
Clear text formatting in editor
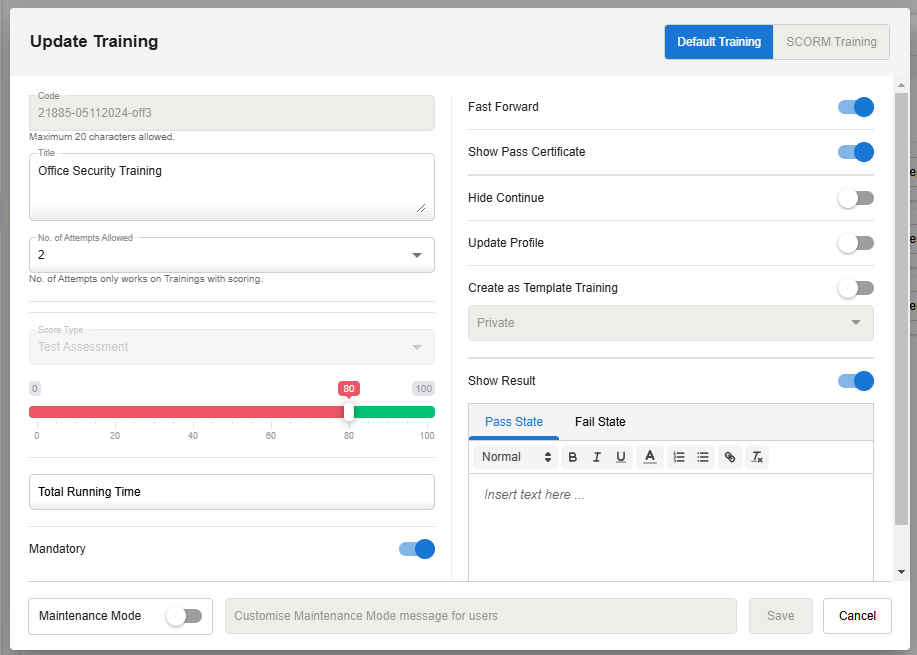click(x=757, y=457)
